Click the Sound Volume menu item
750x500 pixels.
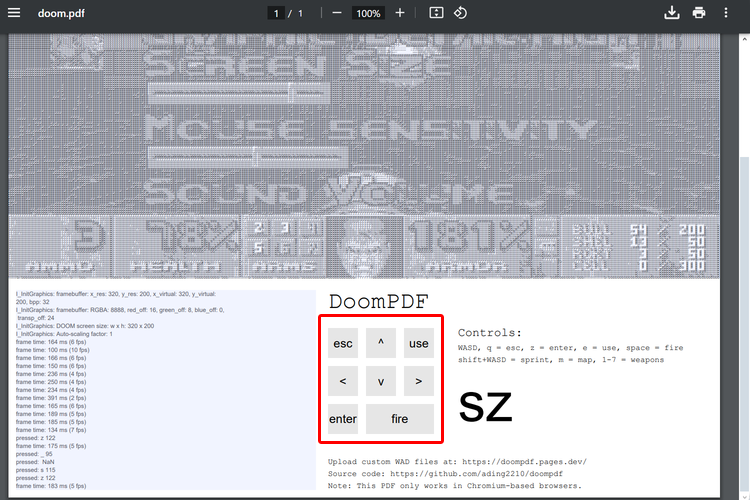coord(328,192)
